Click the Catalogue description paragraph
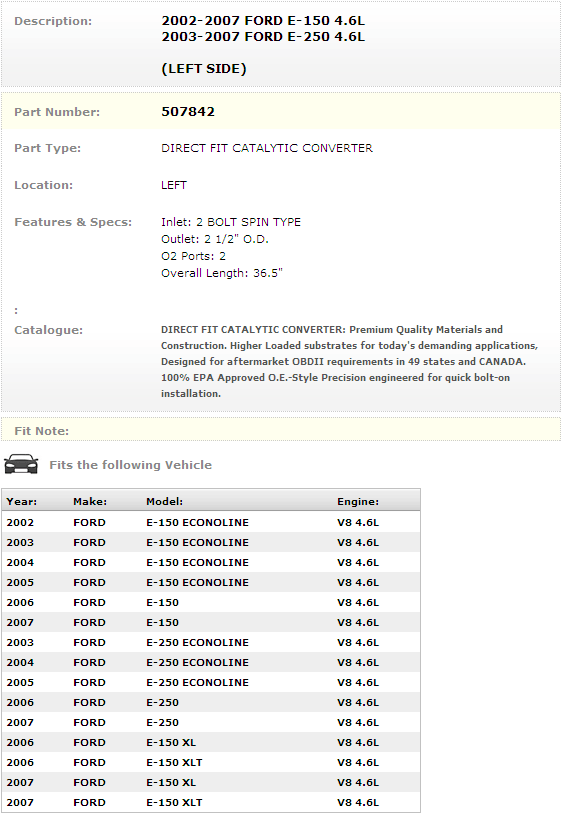Viewport: 570px width, 822px height. (x=349, y=362)
